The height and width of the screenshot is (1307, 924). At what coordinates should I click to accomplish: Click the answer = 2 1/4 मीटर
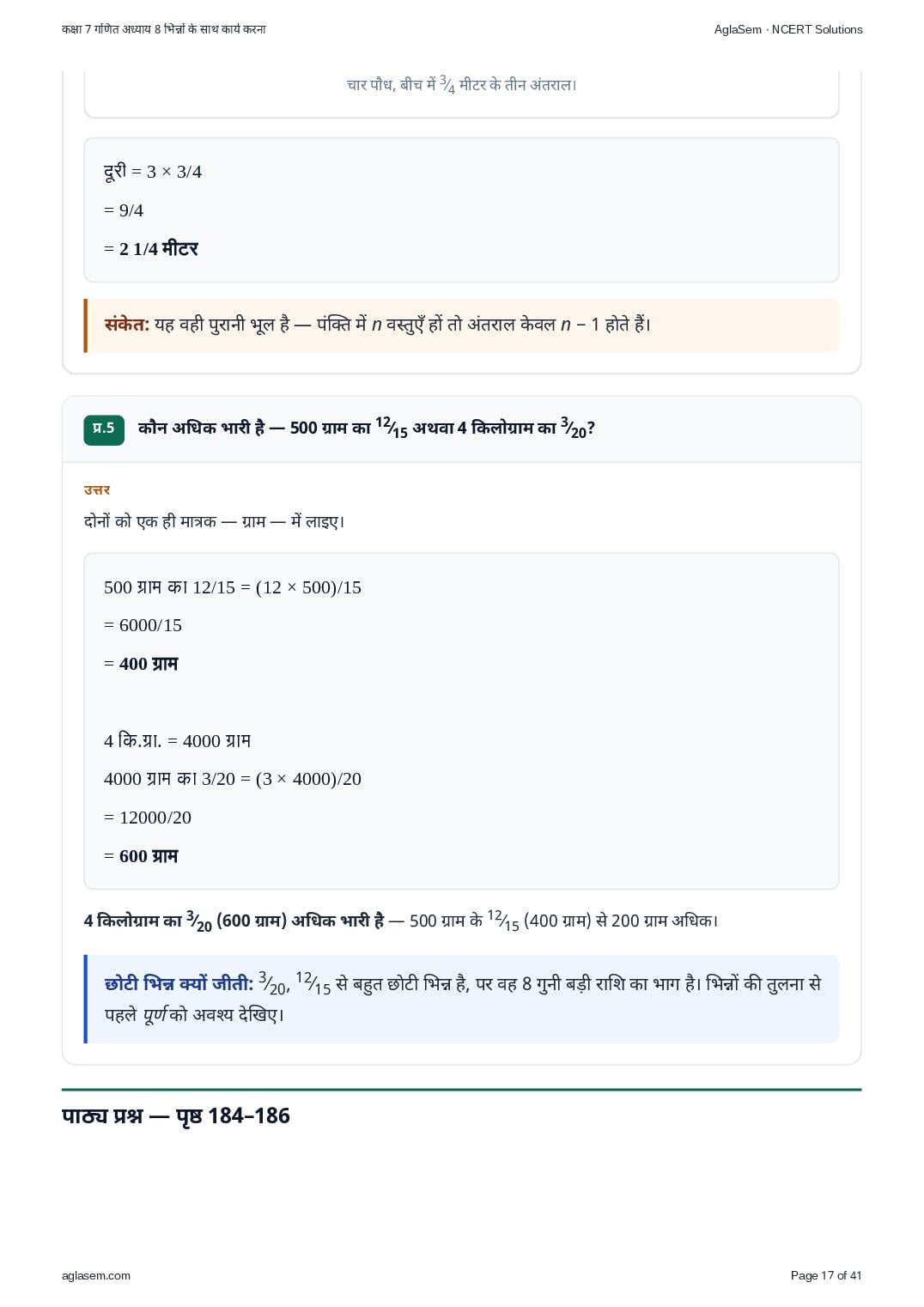coord(151,249)
